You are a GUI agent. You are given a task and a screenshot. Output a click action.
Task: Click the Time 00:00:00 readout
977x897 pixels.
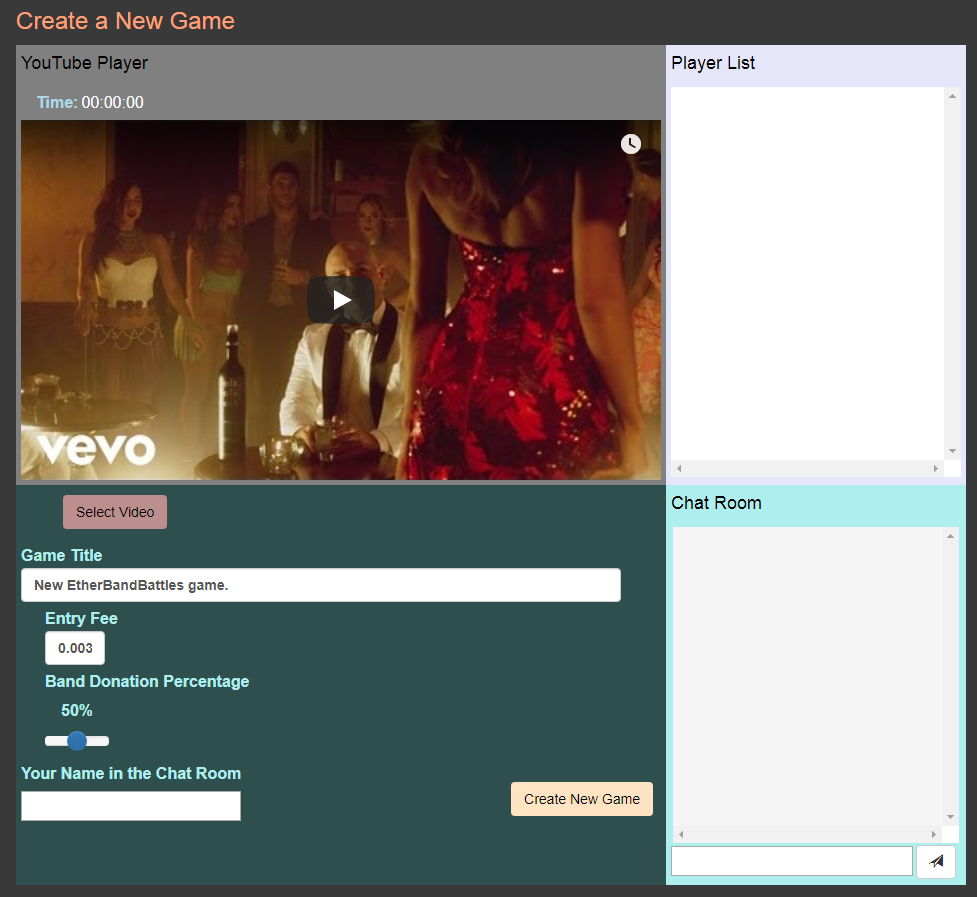point(90,102)
